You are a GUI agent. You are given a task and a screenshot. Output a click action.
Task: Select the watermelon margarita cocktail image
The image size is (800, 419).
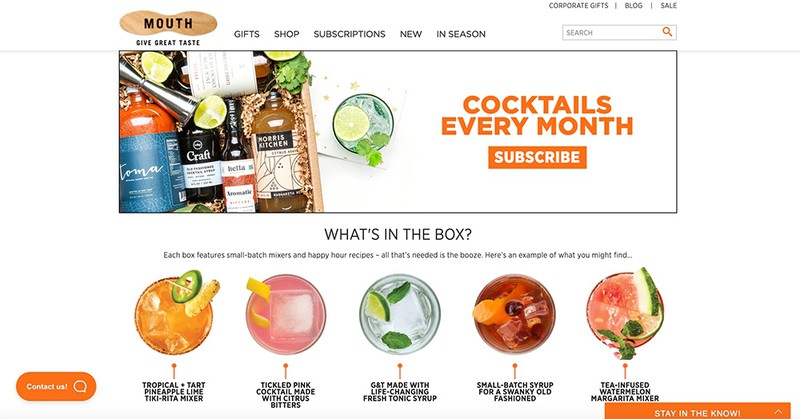tap(625, 313)
